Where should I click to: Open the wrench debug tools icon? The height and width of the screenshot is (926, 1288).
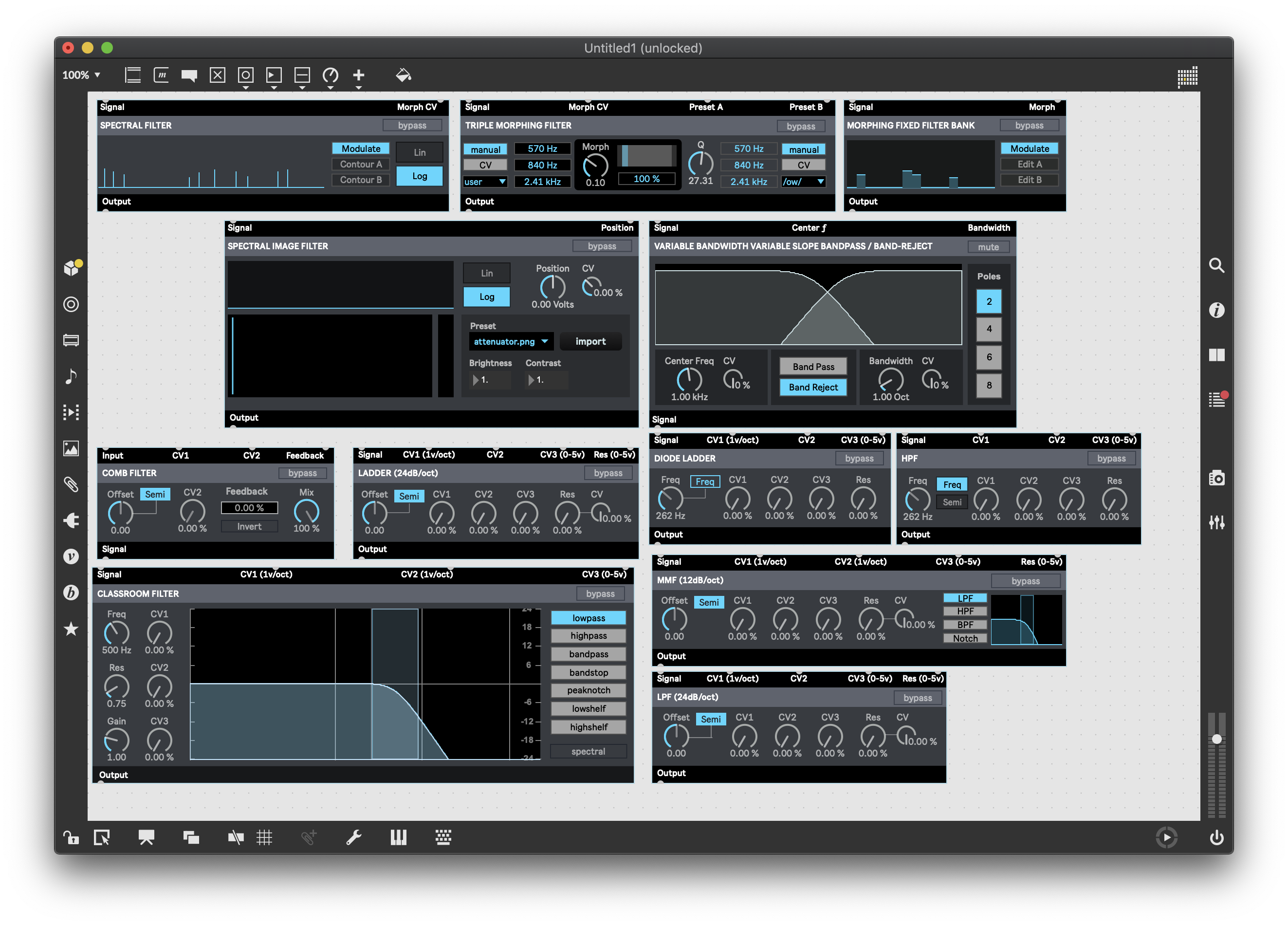(354, 837)
